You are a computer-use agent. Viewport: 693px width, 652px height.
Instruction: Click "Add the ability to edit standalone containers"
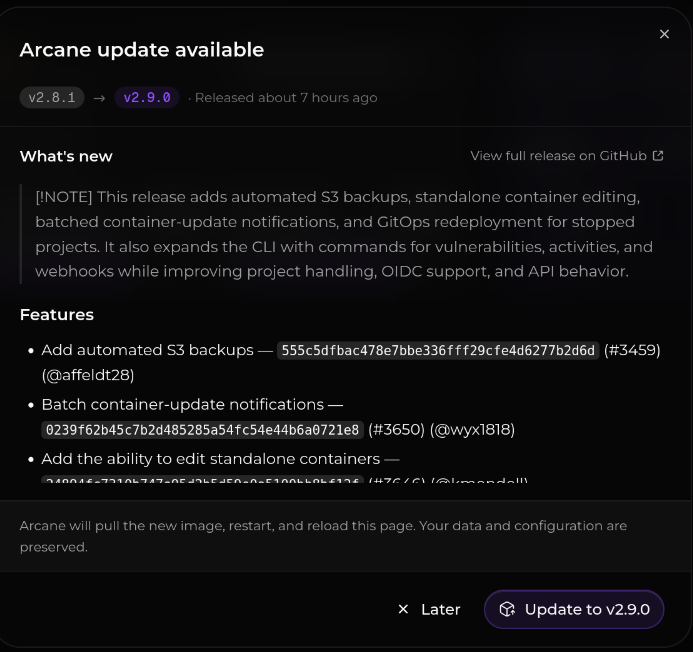point(211,459)
